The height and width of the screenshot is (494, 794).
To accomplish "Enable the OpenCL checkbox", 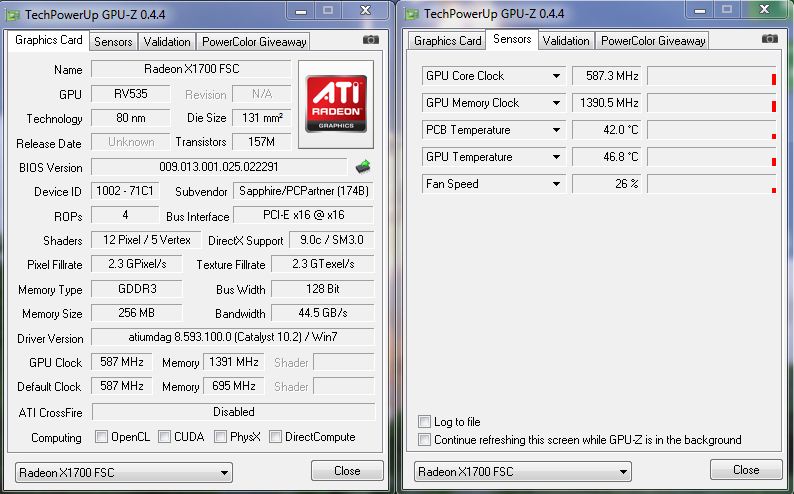I will pos(101,437).
